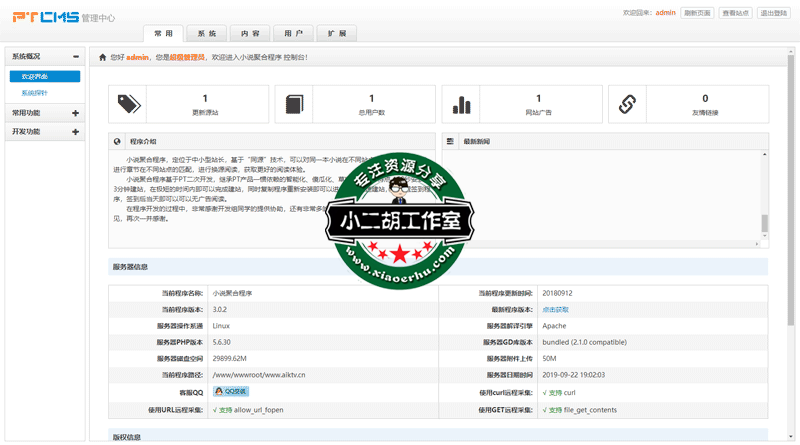Open 系统探针 in the sidebar
Image resolution: width=800 pixels, height=445 pixels.
[35, 93]
